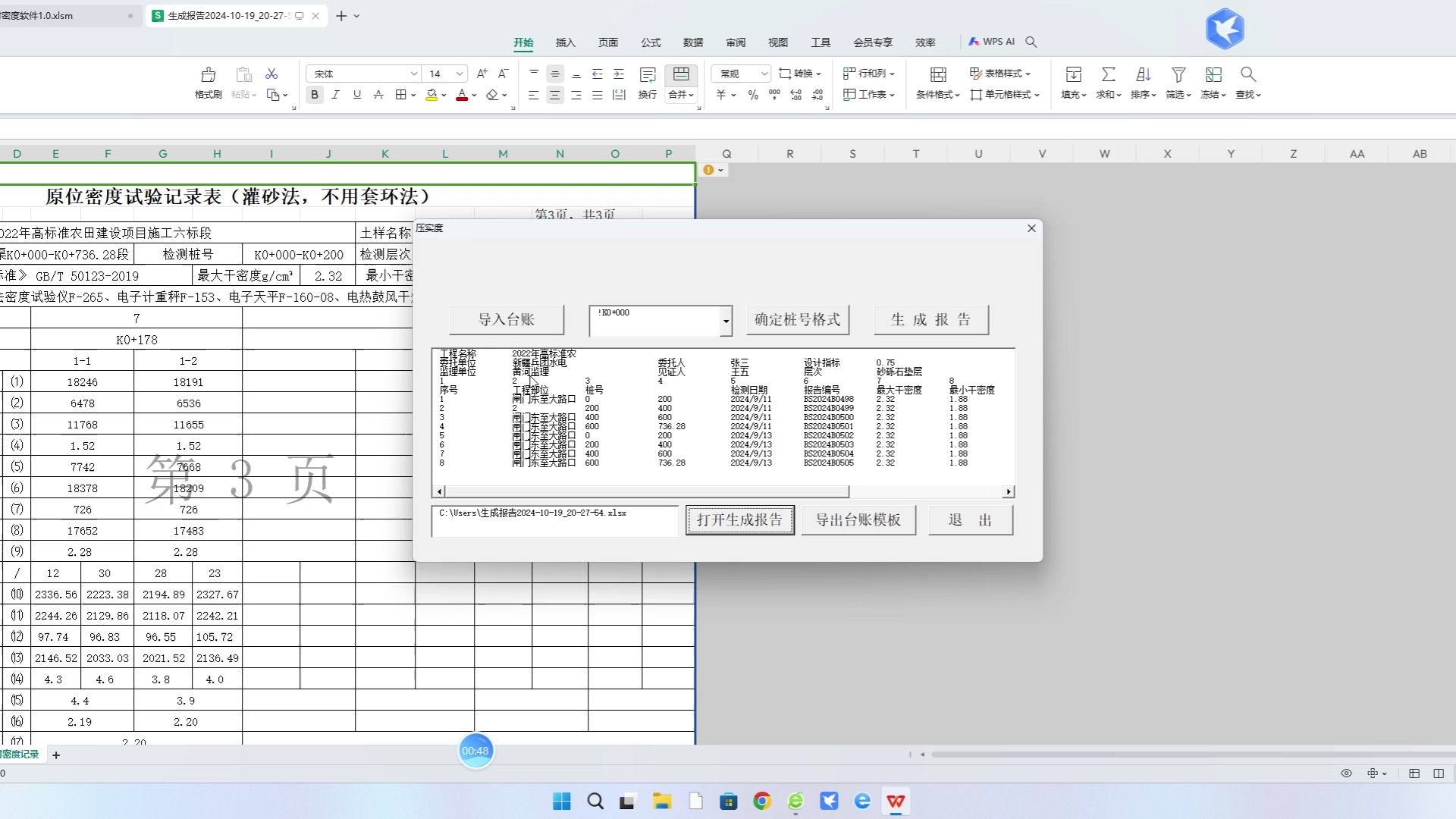The image size is (1456, 819).
Task: Open the 公式 ribbon tab
Action: [651, 42]
